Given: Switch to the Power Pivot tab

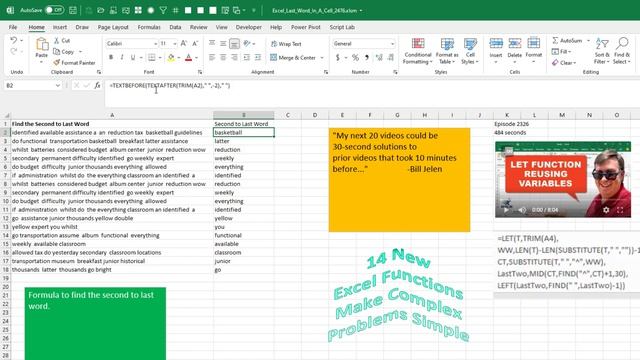Looking at the screenshot, I should (306, 27).
